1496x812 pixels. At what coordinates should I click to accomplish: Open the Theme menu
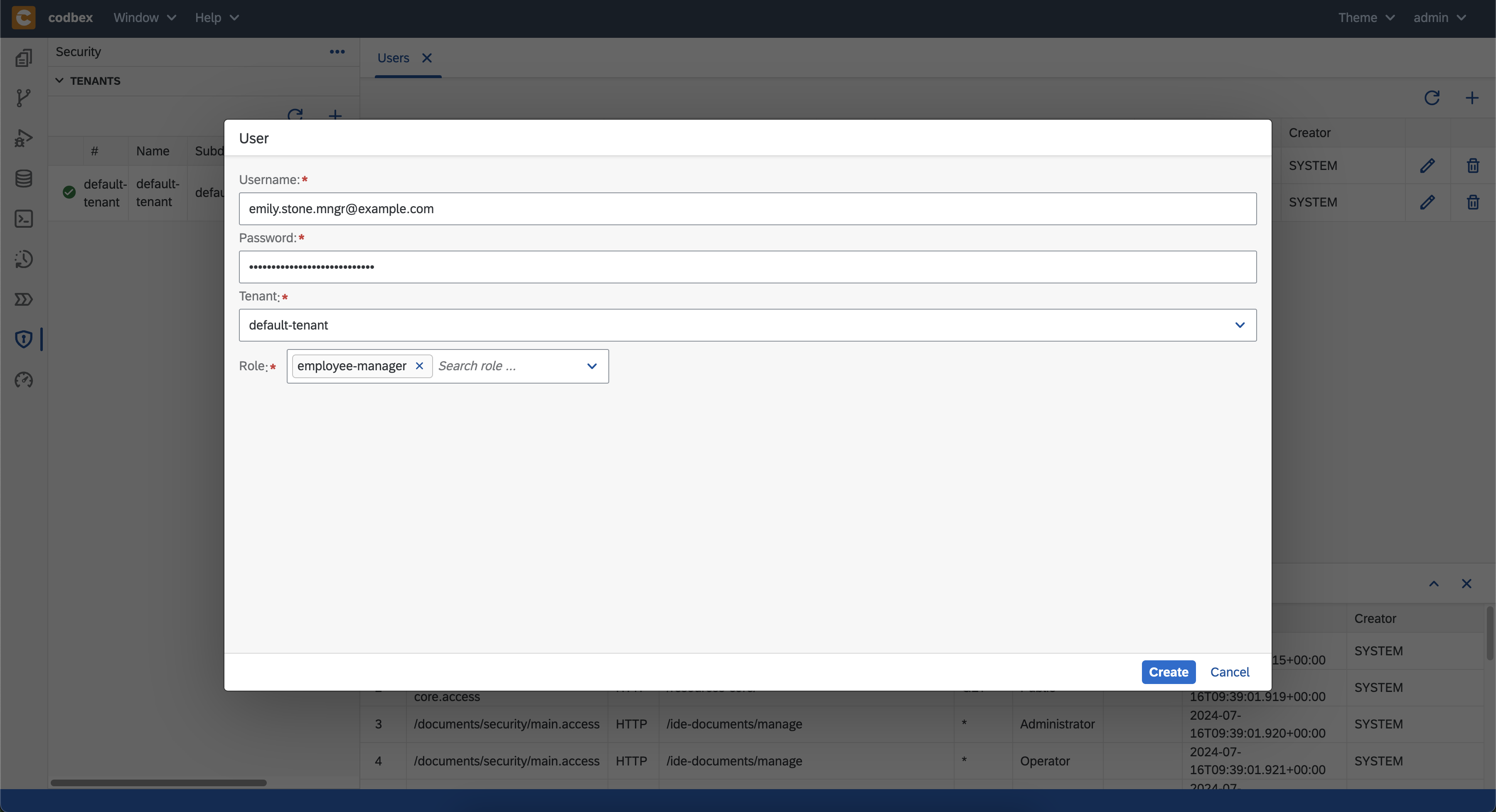[1366, 17]
